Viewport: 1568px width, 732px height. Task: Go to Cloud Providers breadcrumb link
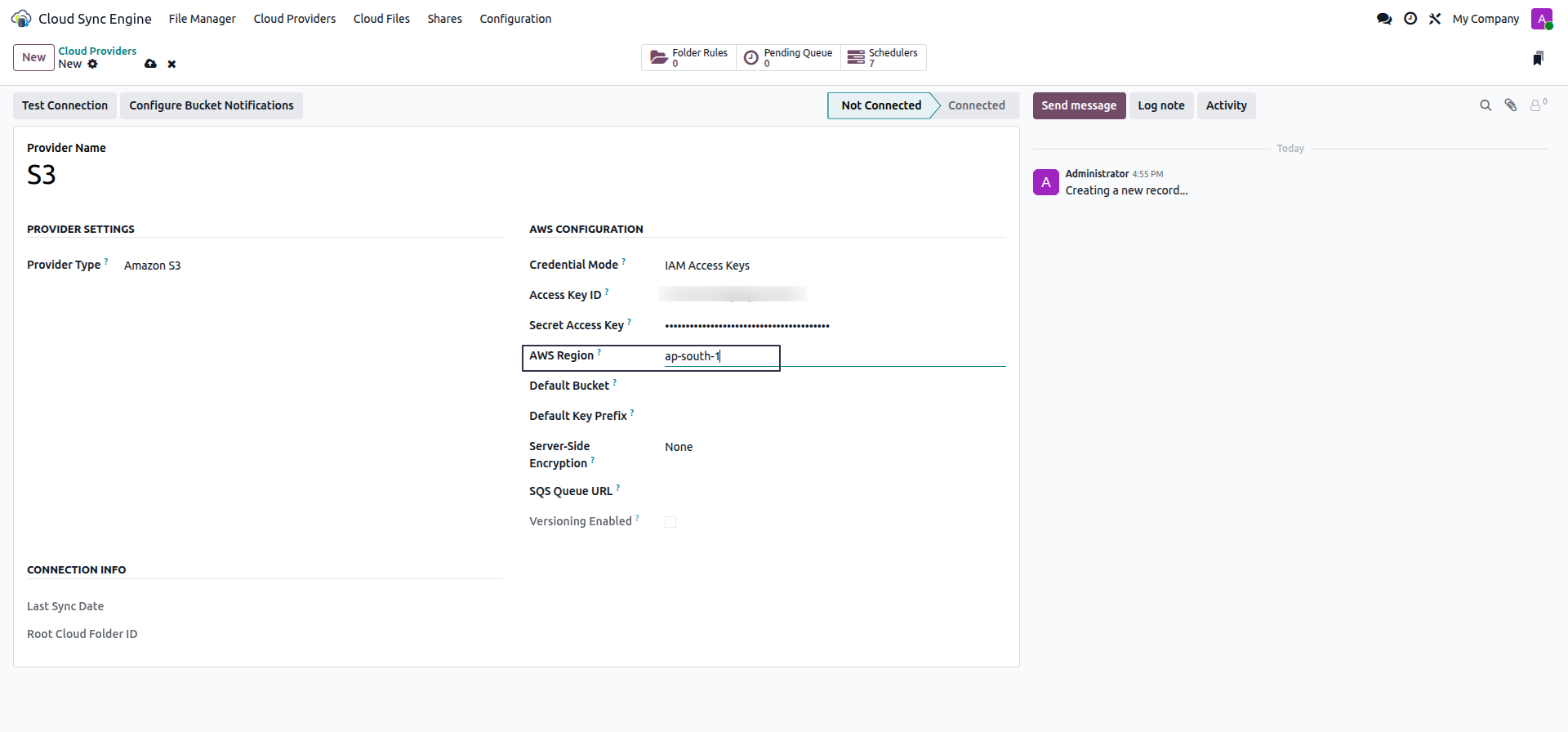click(97, 51)
